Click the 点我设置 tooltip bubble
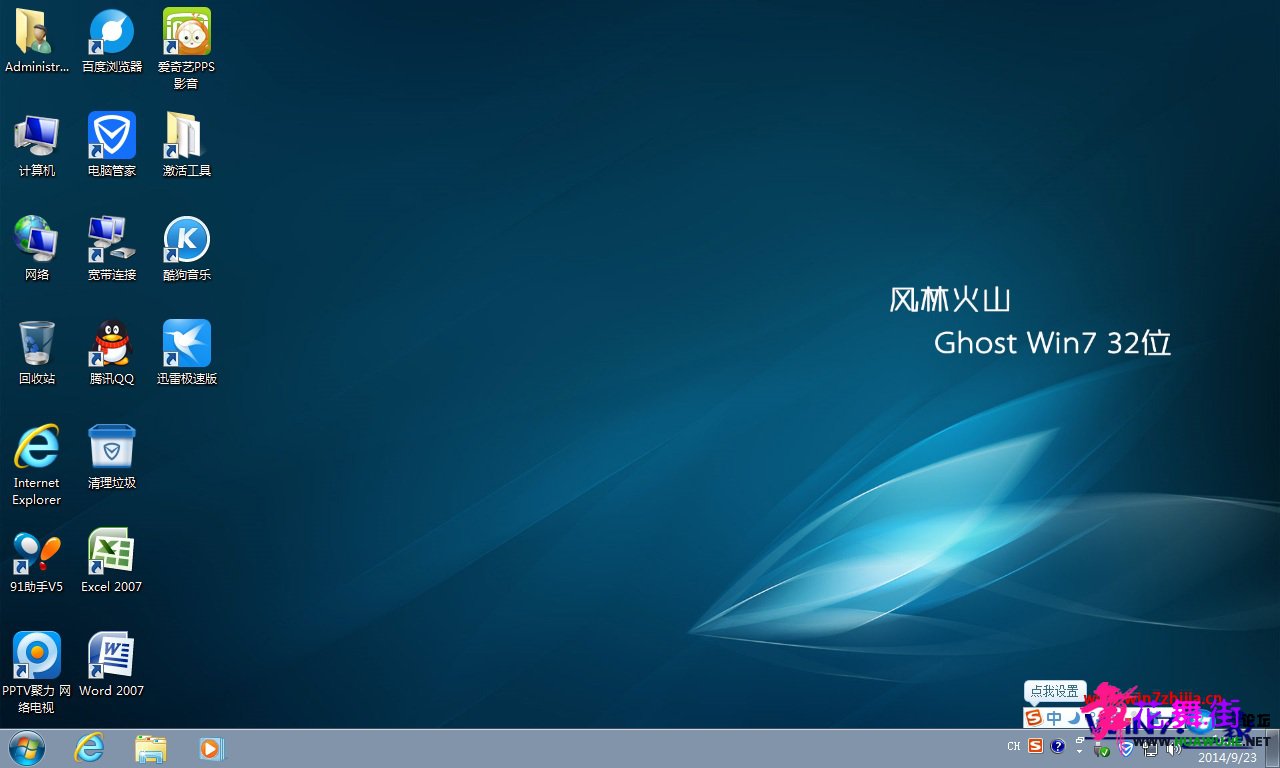The height and width of the screenshot is (768, 1280). [x=1055, y=691]
